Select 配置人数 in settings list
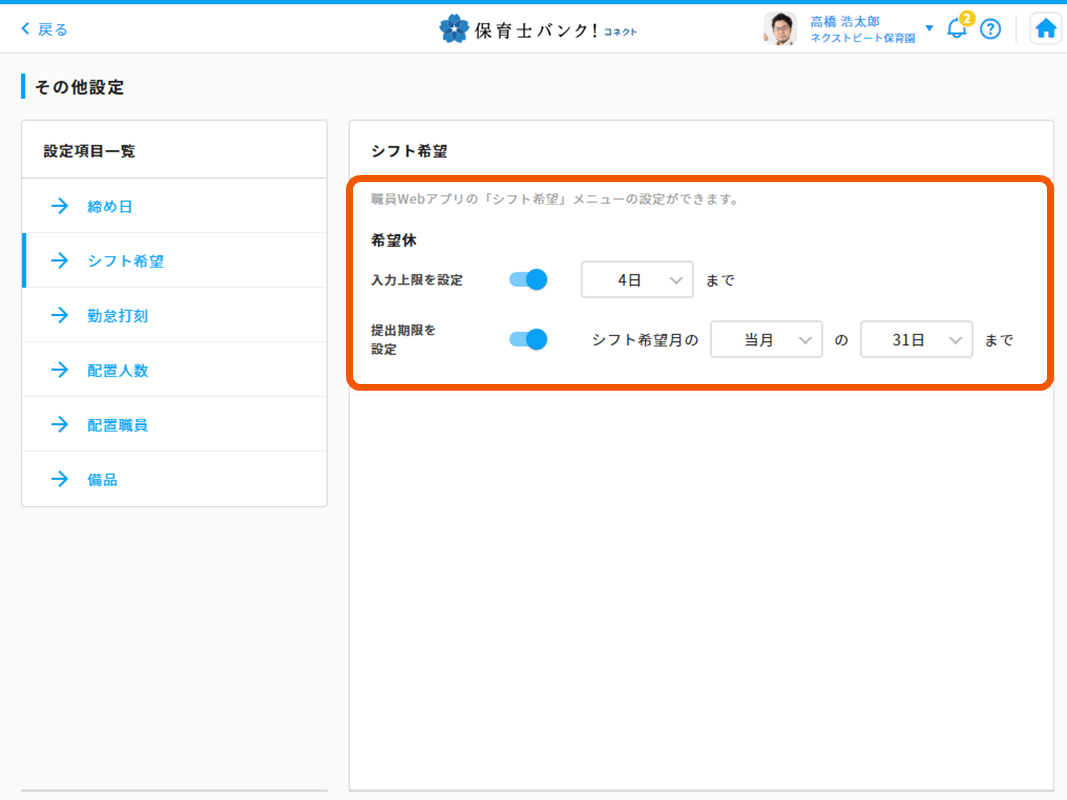This screenshot has width=1067, height=800. (117, 371)
